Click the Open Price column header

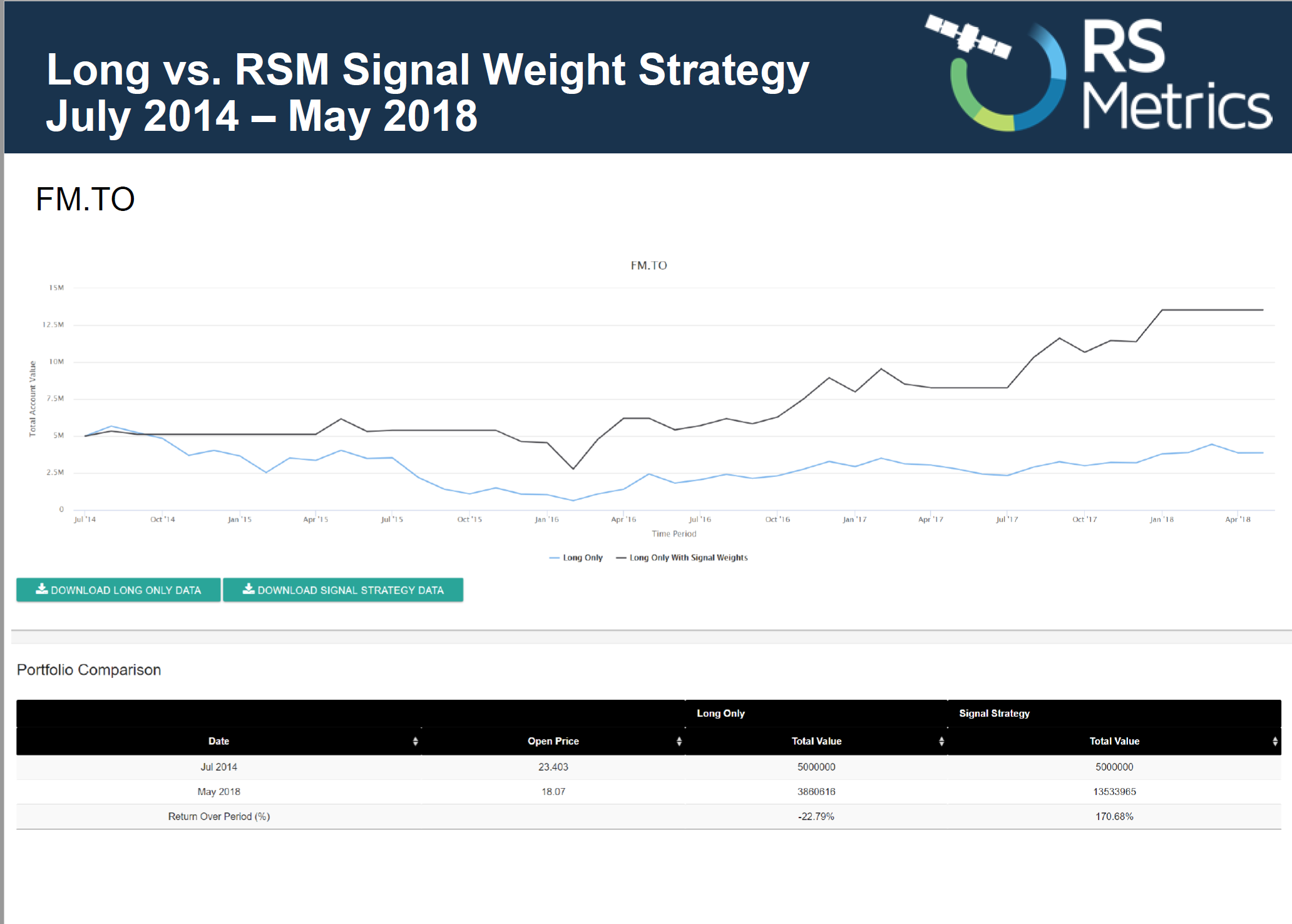coord(553,741)
